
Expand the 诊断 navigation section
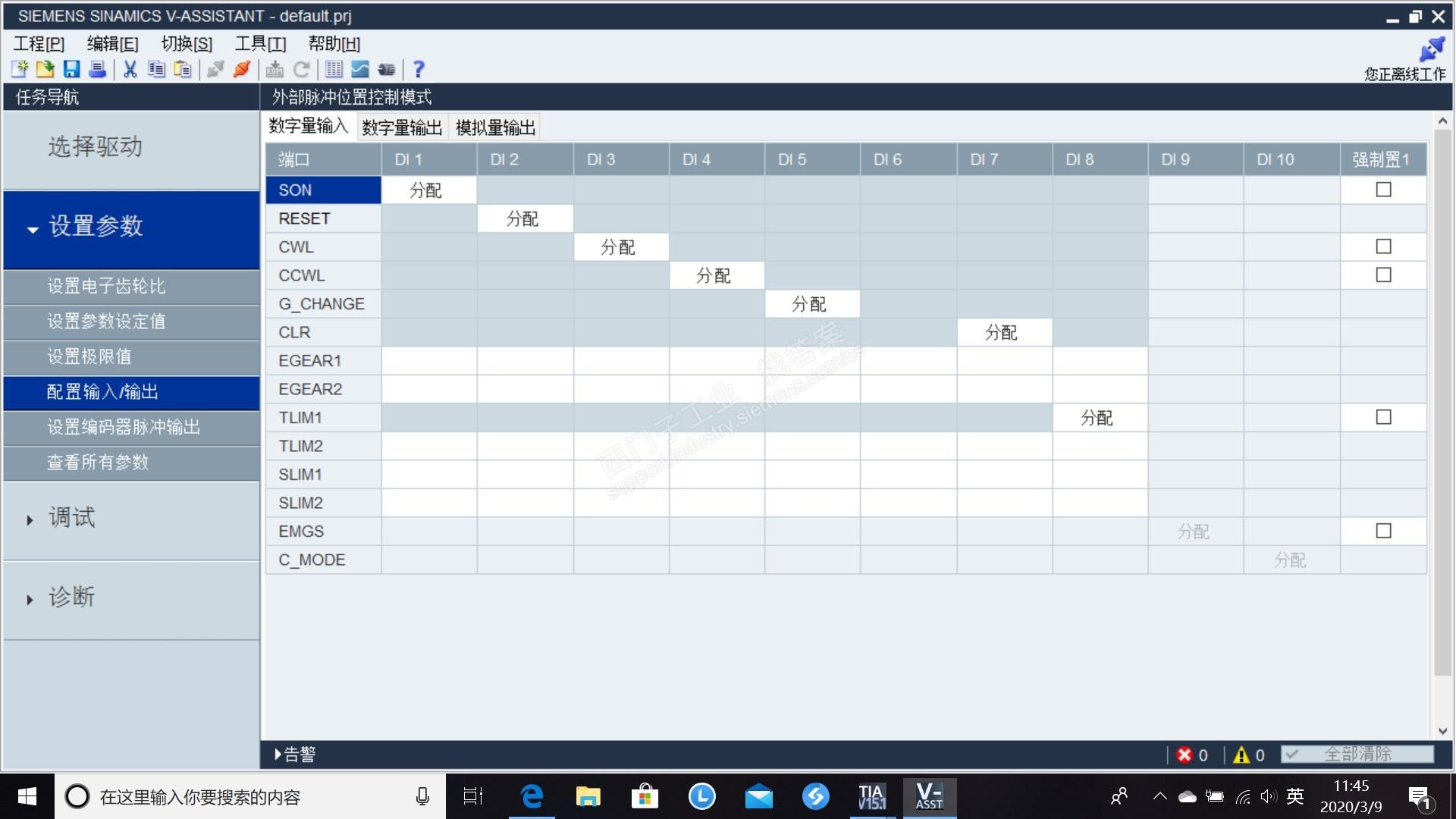71,598
